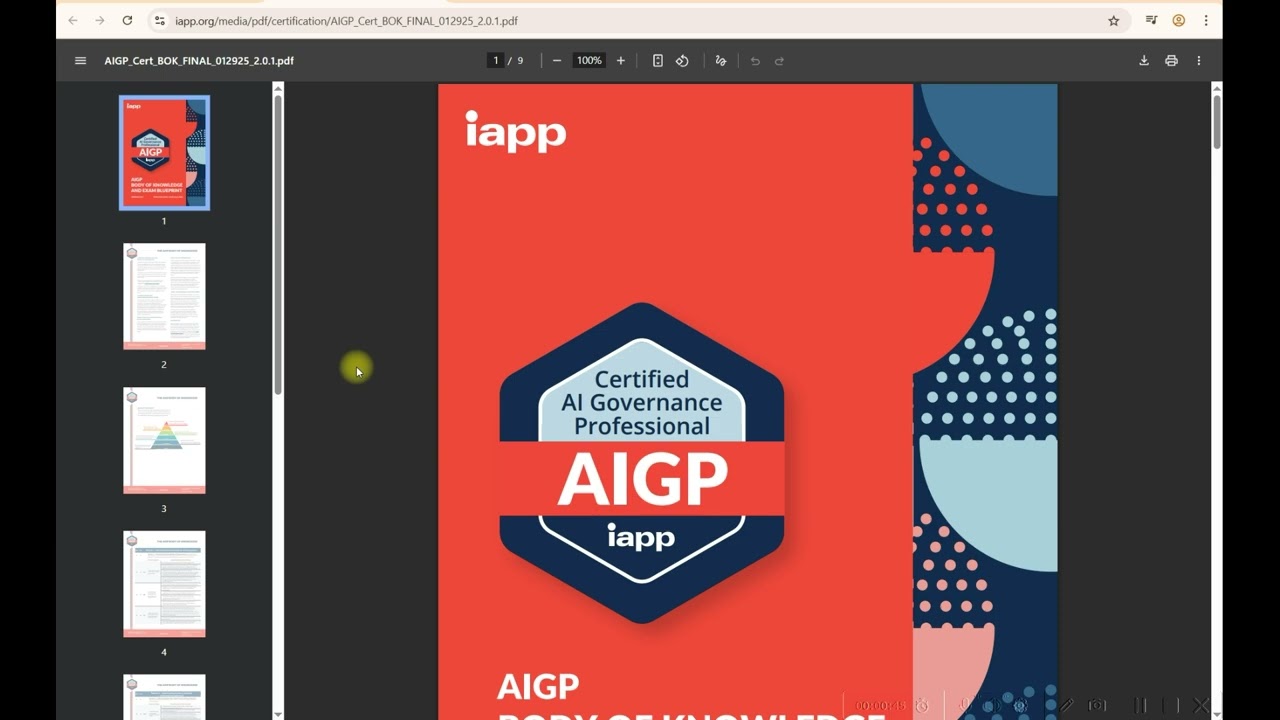Open the Chrome profile avatar
The height and width of the screenshot is (720, 1280).
(x=1178, y=20)
